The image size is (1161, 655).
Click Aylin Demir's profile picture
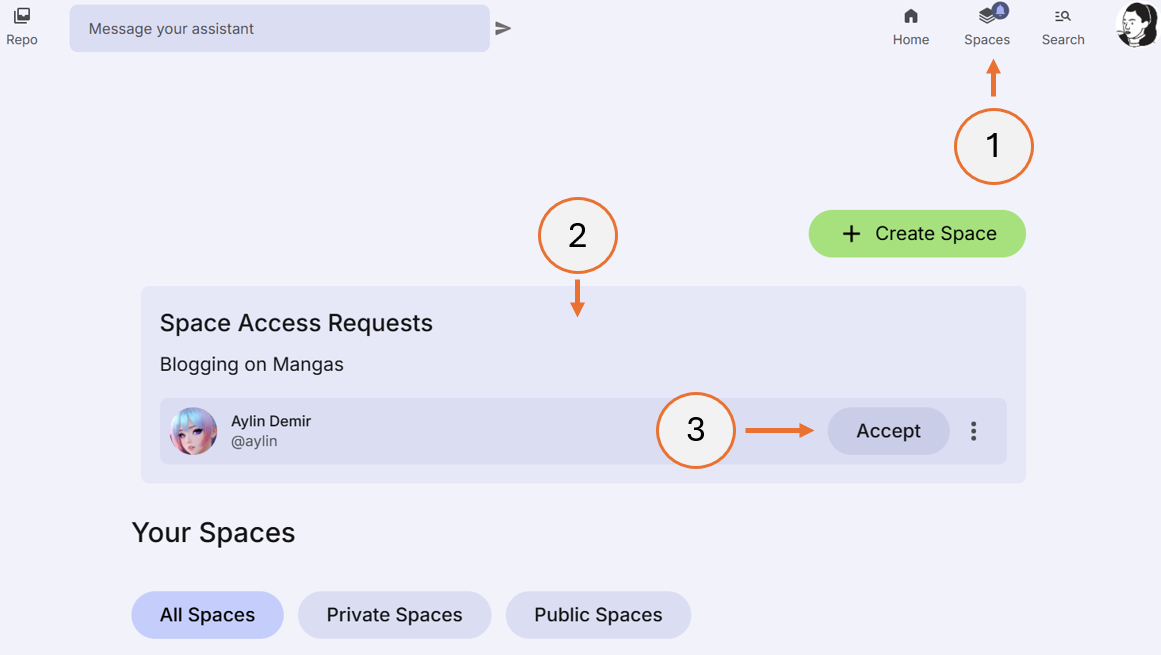point(193,431)
